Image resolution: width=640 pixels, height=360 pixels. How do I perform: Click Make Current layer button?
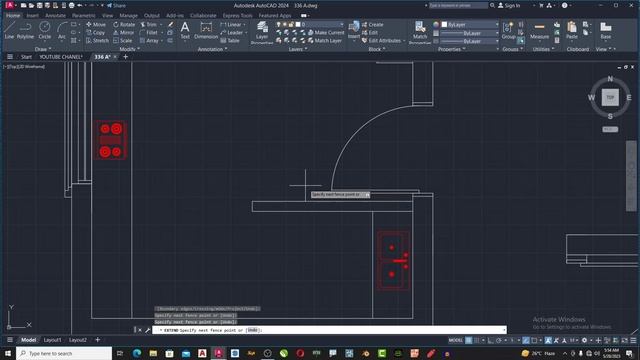tap(326, 33)
